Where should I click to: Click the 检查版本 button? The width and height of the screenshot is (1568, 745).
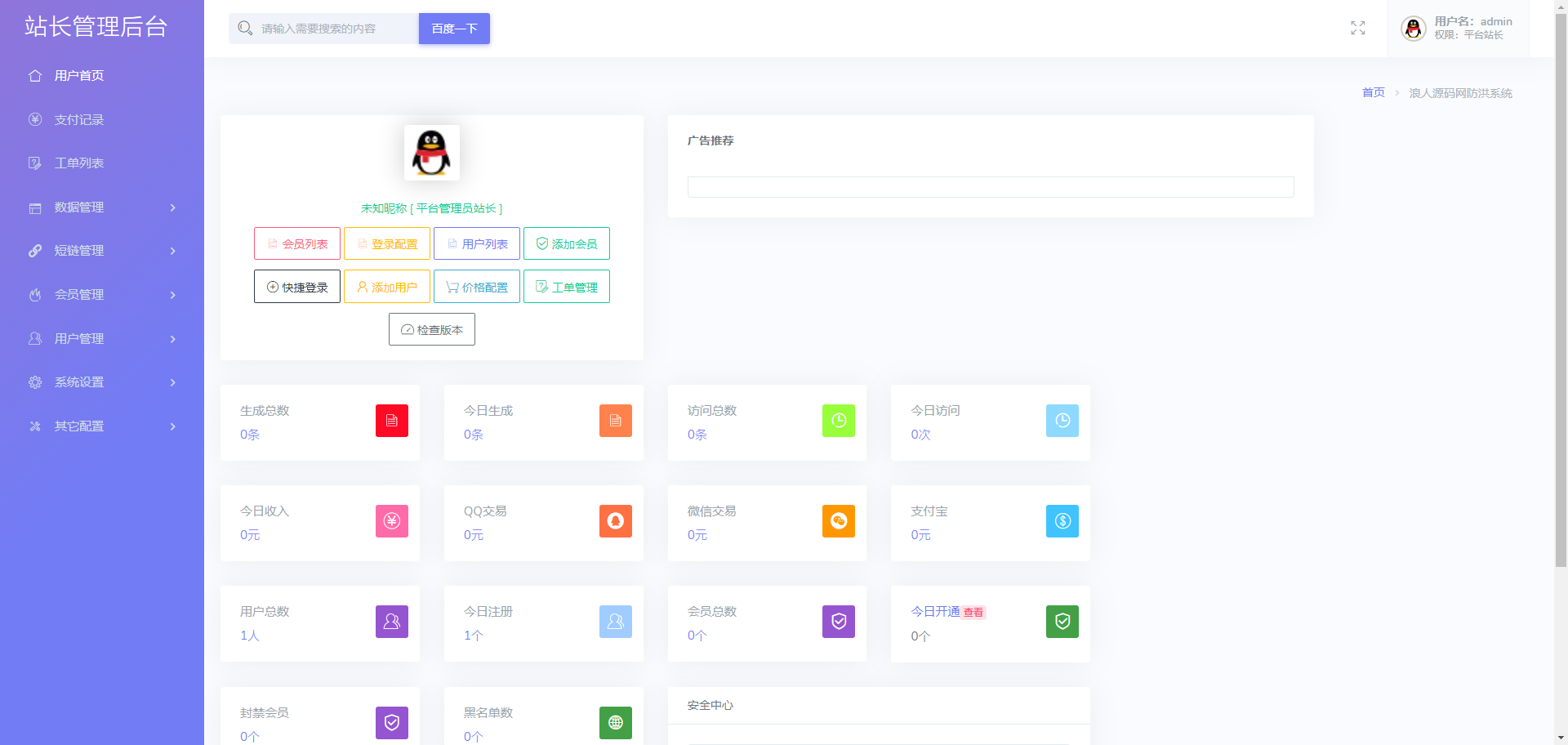click(432, 329)
